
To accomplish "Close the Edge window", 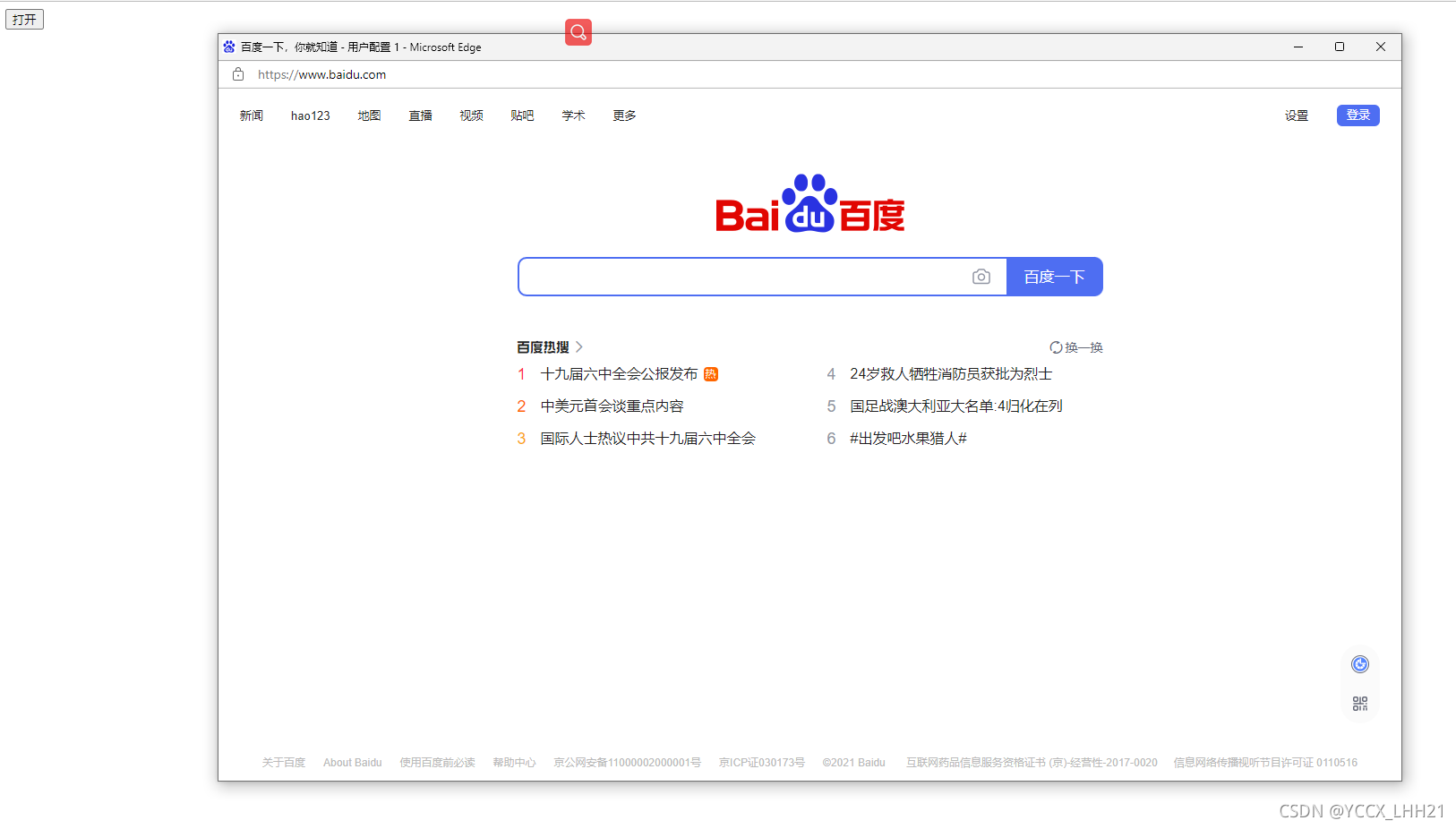I will point(1381,47).
